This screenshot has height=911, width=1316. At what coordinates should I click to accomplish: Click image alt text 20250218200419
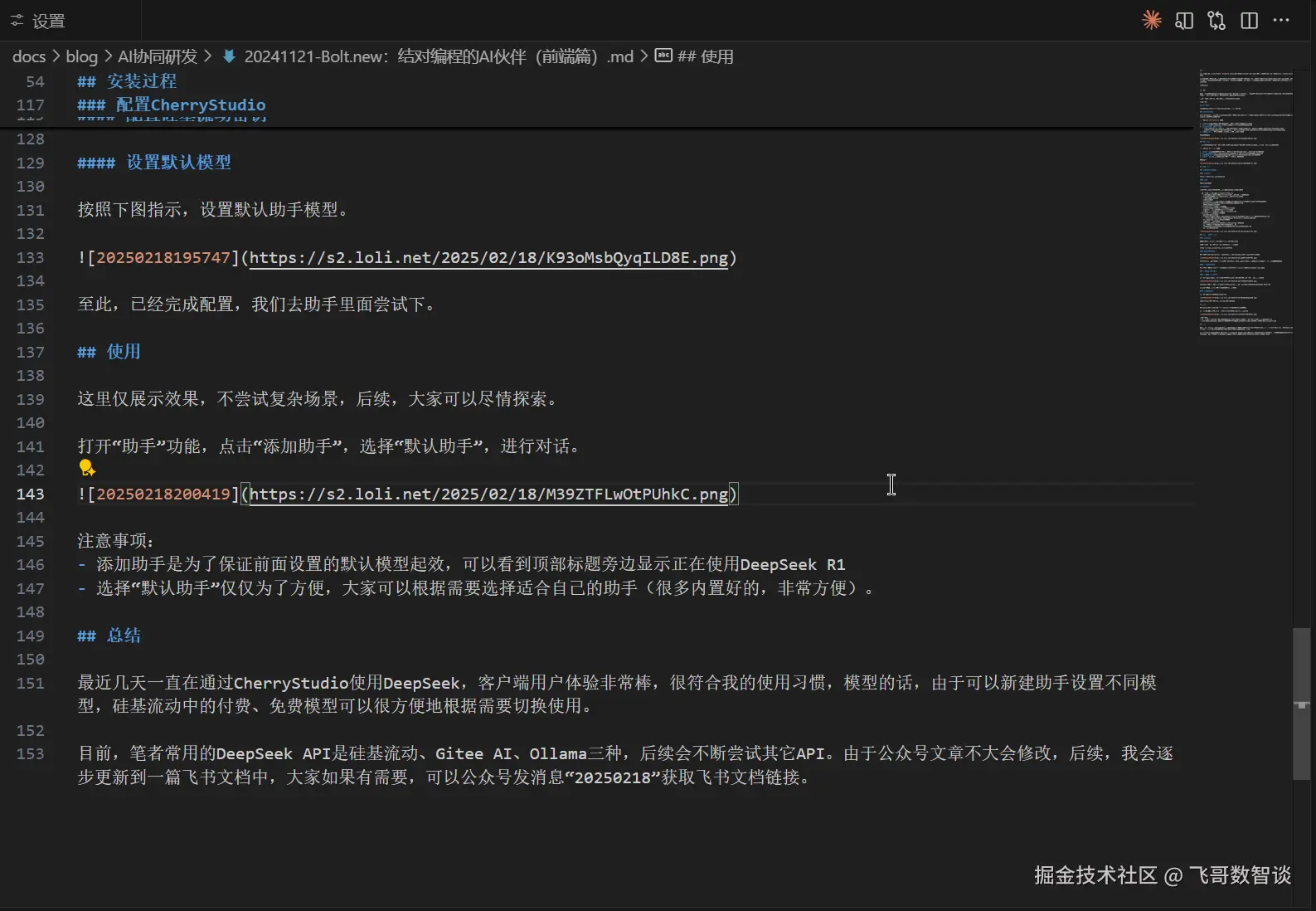point(163,494)
